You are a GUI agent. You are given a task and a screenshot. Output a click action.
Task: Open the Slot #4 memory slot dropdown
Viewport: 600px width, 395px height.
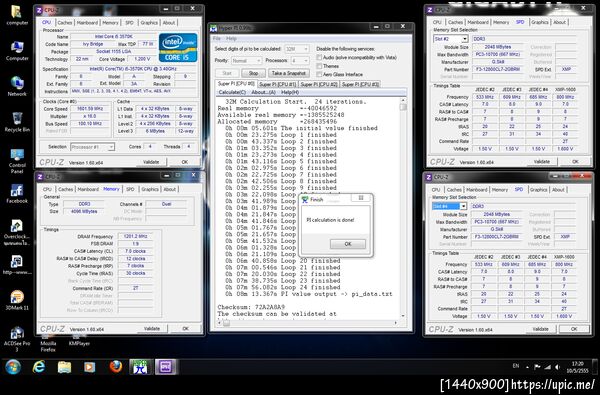[449, 206]
